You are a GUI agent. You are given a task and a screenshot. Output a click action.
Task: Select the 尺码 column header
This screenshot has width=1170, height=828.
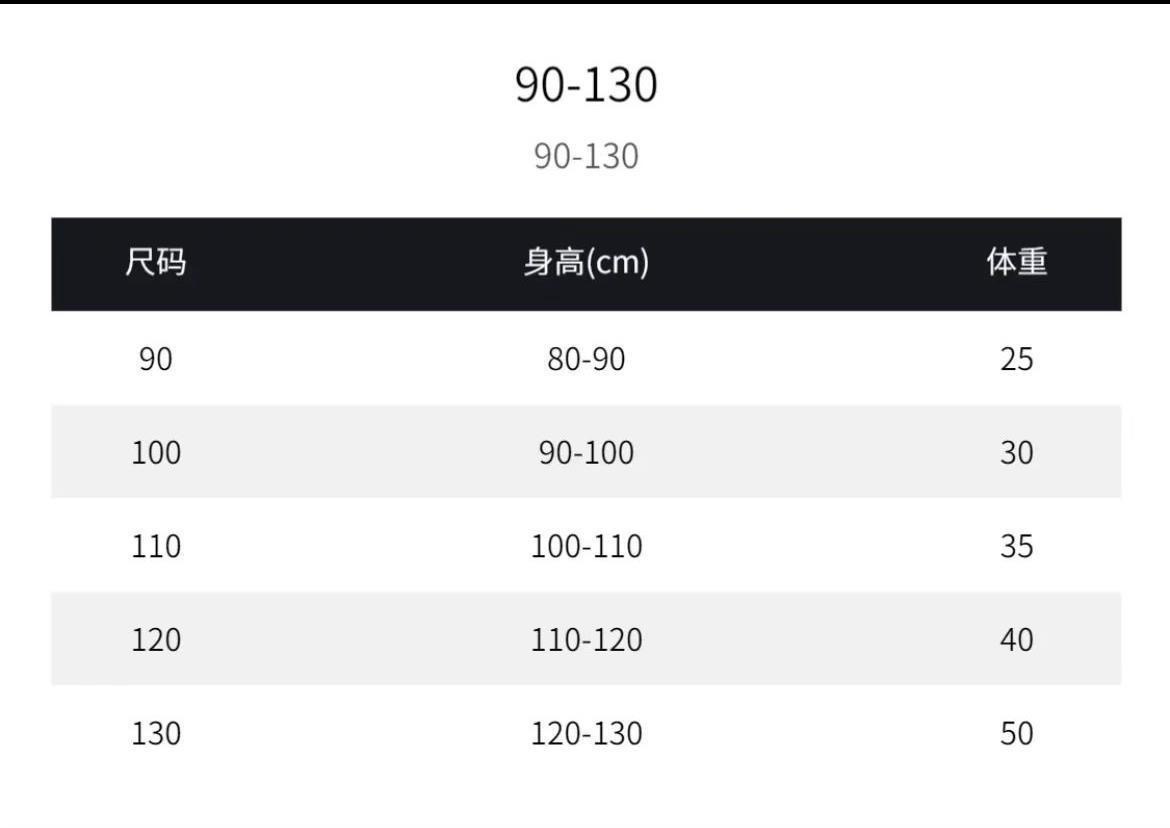coord(156,263)
